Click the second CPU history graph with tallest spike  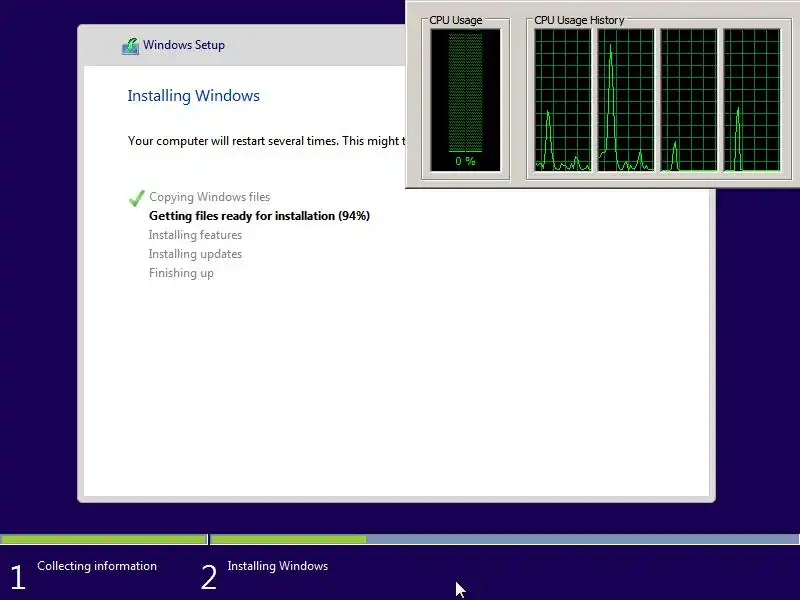(x=626, y=100)
